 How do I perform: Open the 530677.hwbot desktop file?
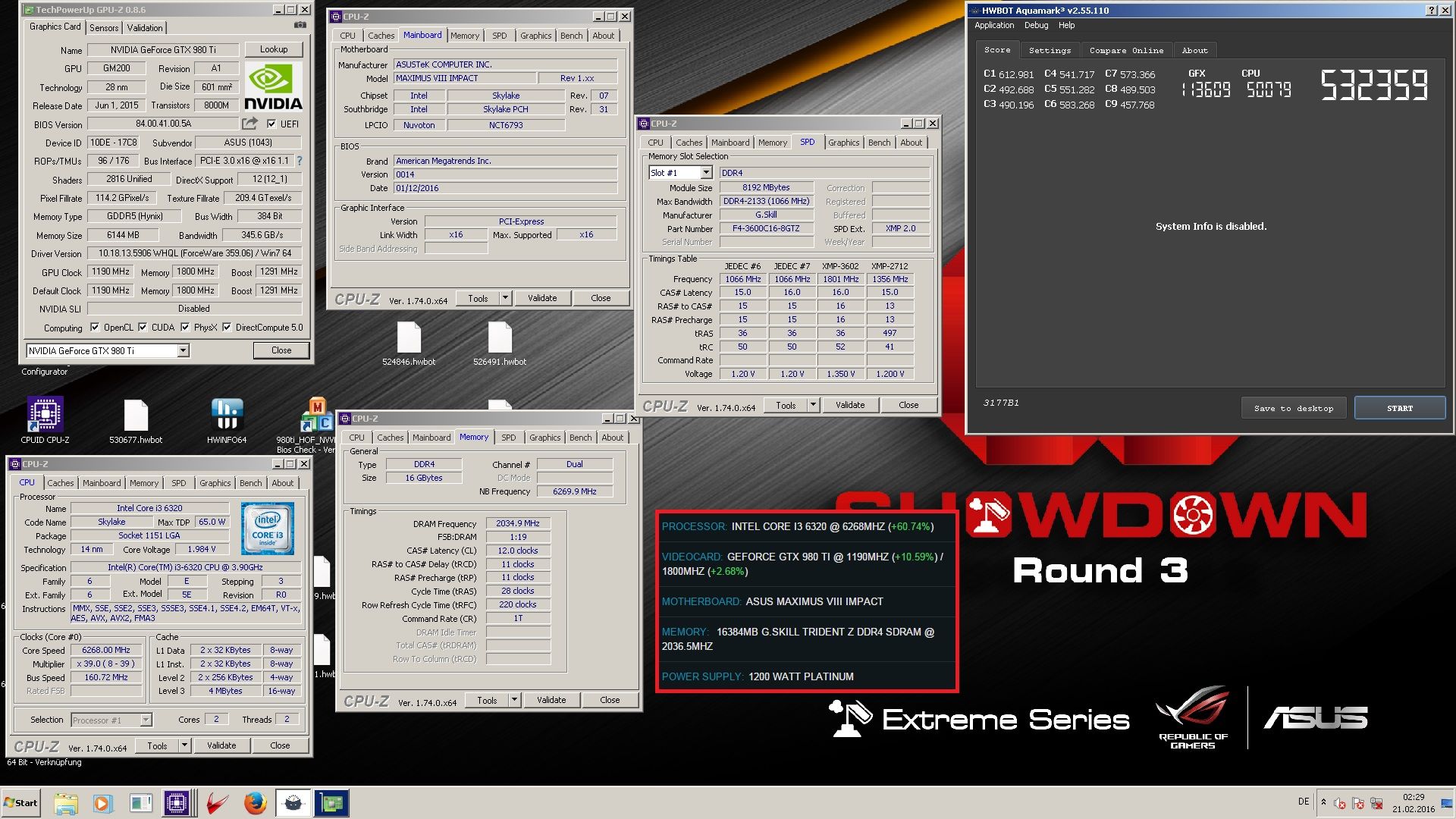pyautogui.click(x=136, y=422)
